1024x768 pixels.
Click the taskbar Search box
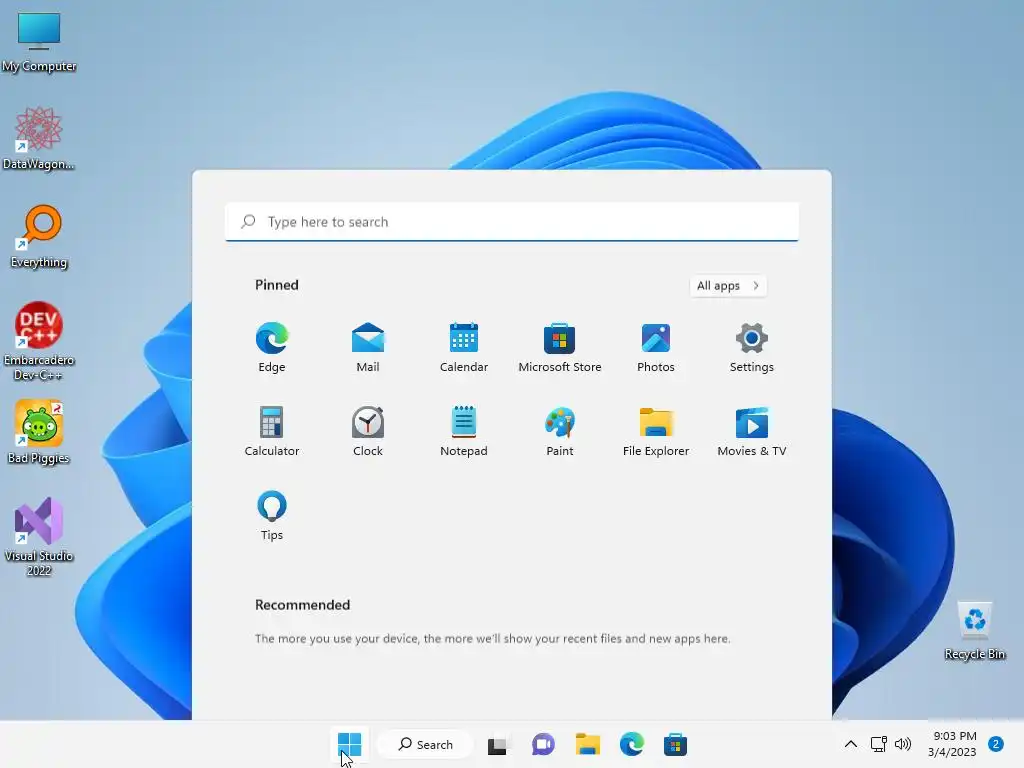[425, 744]
